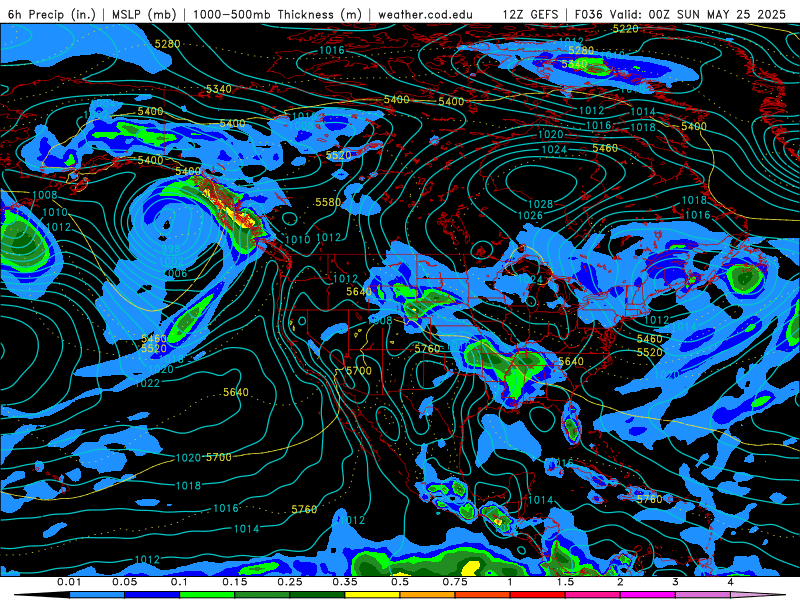The height and width of the screenshot is (600, 800).
Task: Click the light orange 0.5 legend swatch
Action: [427, 595]
